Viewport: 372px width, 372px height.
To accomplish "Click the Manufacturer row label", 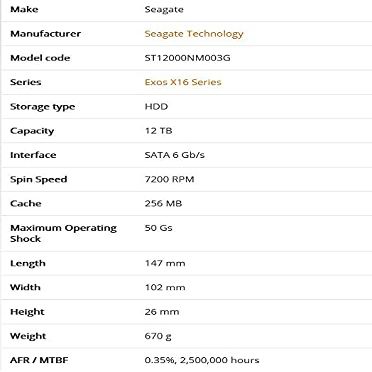I will [x=46, y=34].
